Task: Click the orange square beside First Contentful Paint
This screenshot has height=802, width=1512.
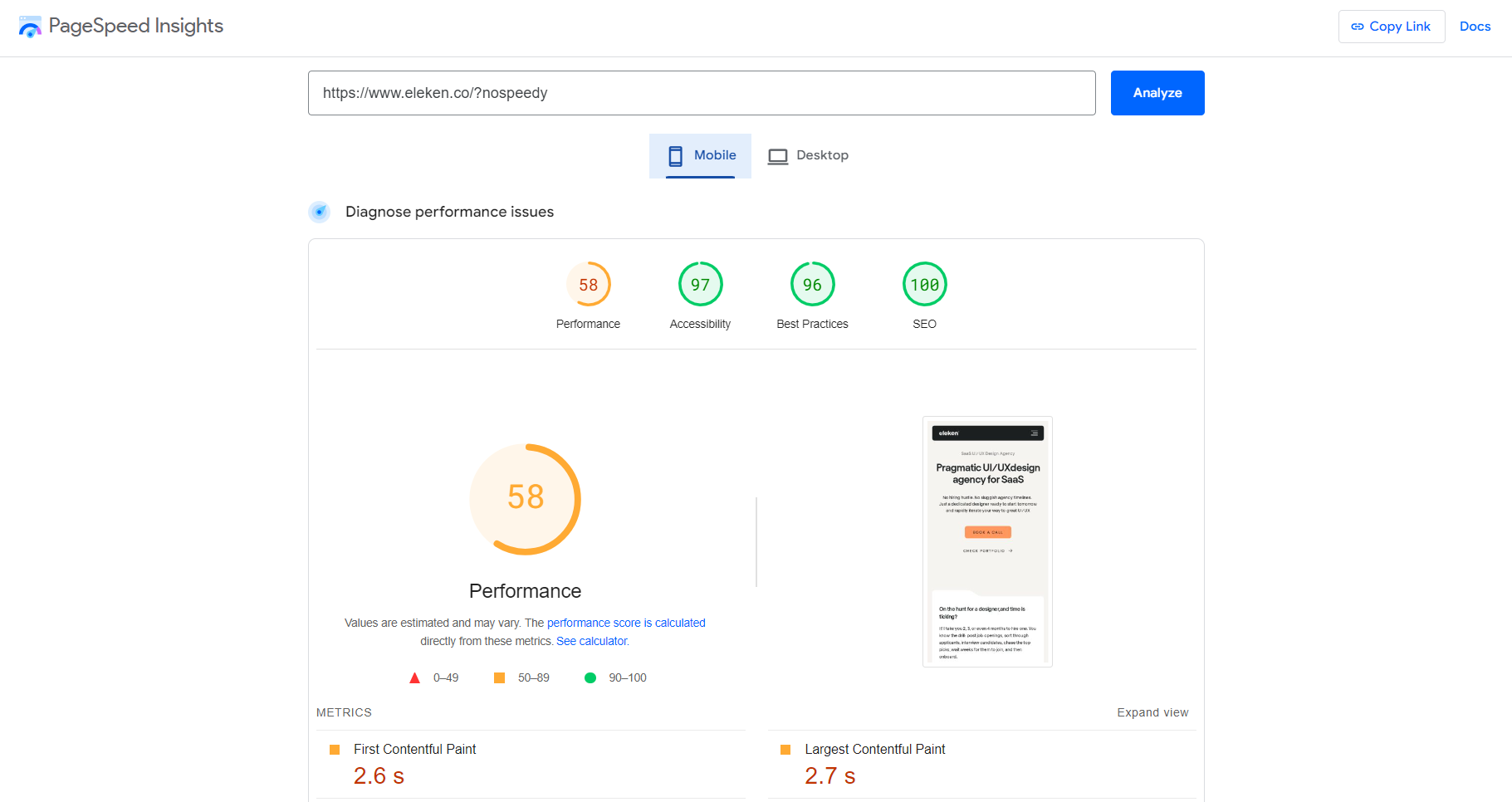Action: tap(335, 750)
